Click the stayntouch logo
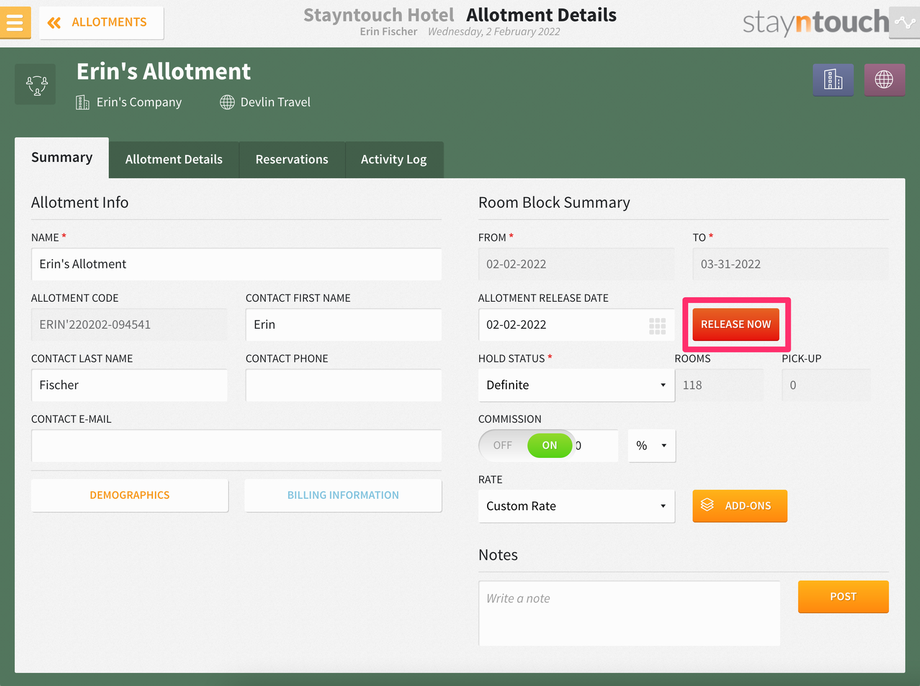 click(816, 22)
